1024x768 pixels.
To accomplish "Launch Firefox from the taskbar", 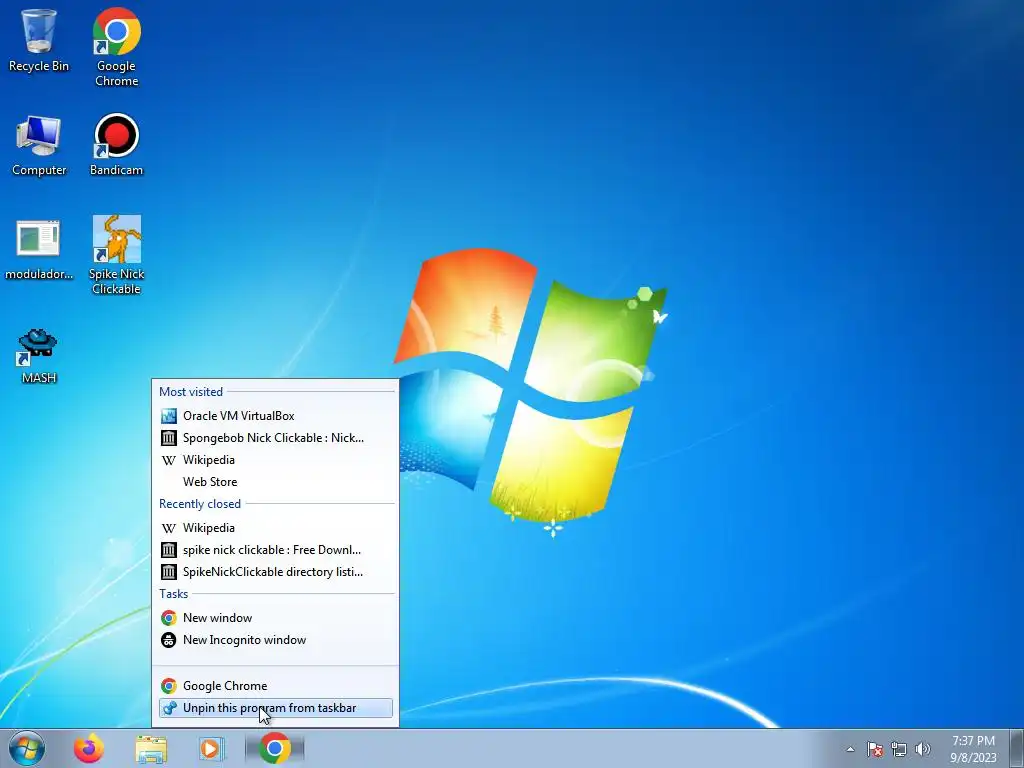I will [x=89, y=748].
